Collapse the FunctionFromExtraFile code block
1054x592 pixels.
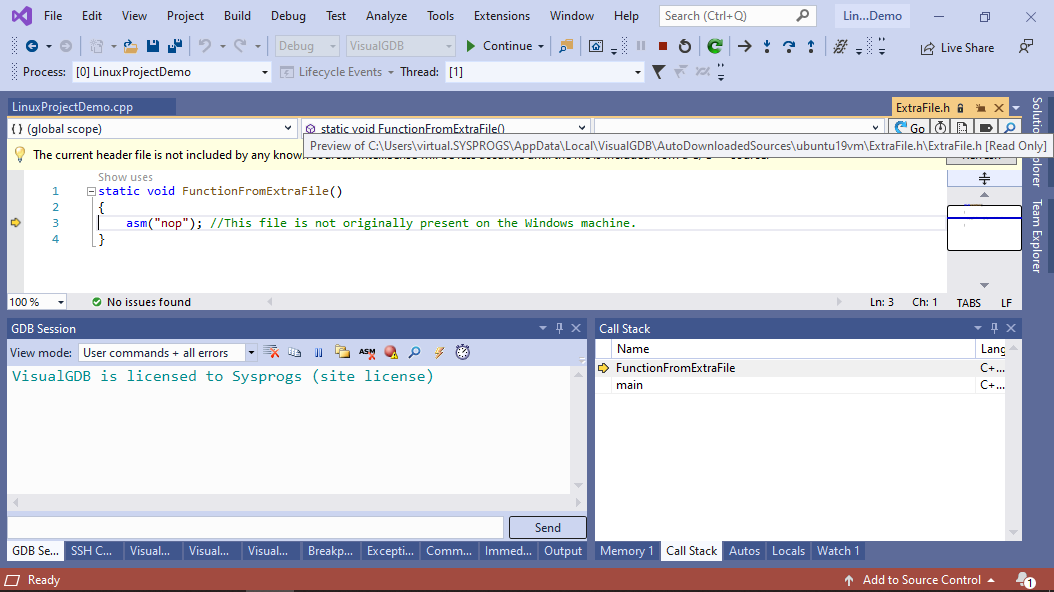point(91,192)
